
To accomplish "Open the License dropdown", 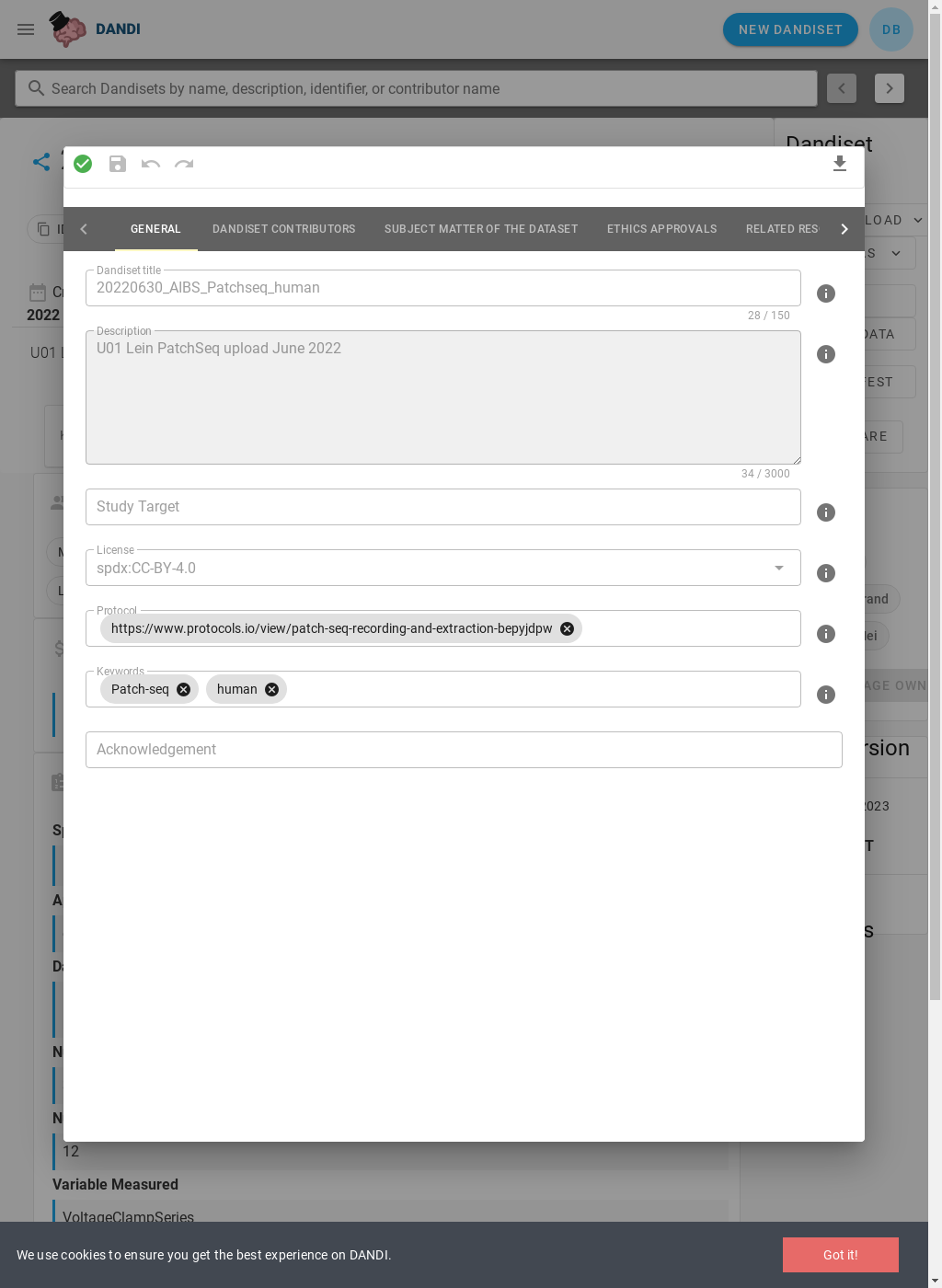I will pyautogui.click(x=779, y=568).
